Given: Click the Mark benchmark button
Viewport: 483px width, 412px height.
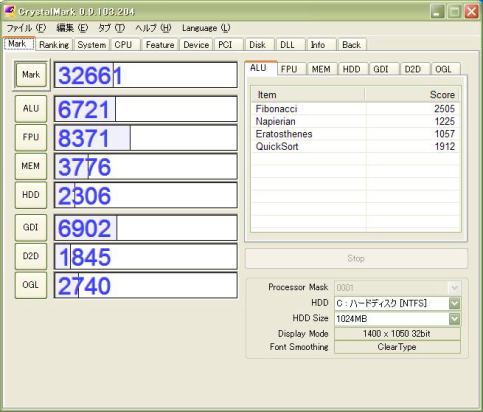Looking at the screenshot, I should click(x=31, y=75).
